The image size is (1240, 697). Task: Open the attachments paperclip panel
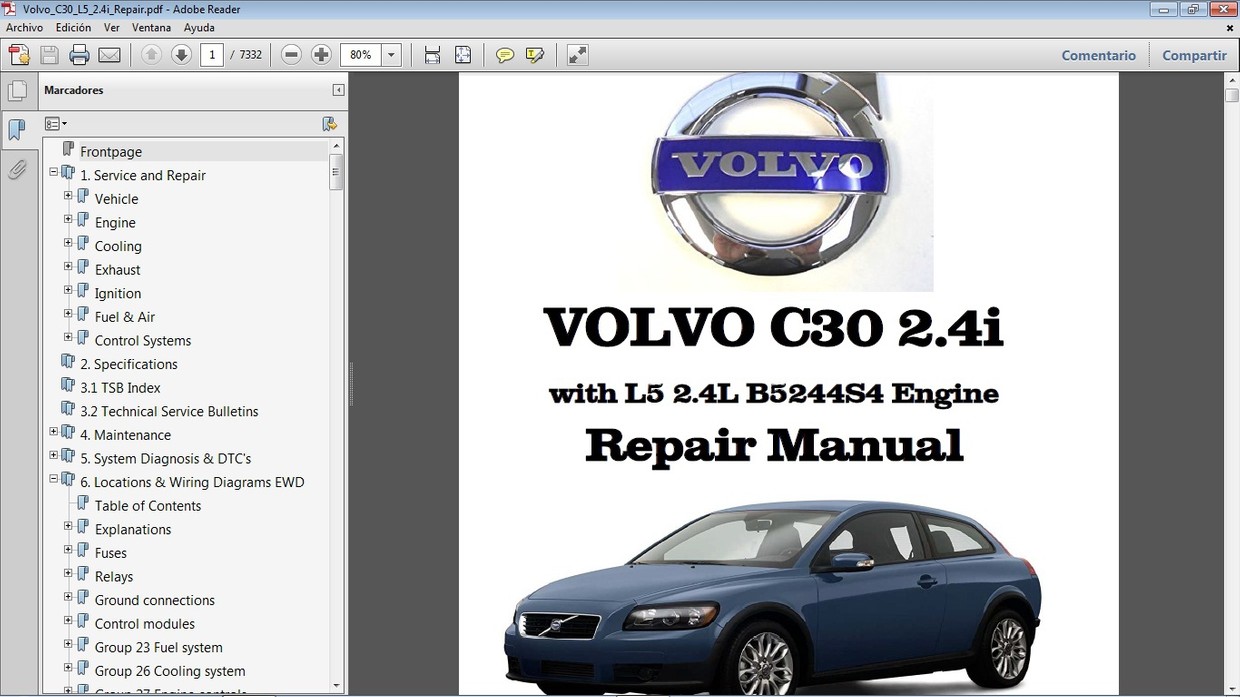pyautogui.click(x=17, y=170)
